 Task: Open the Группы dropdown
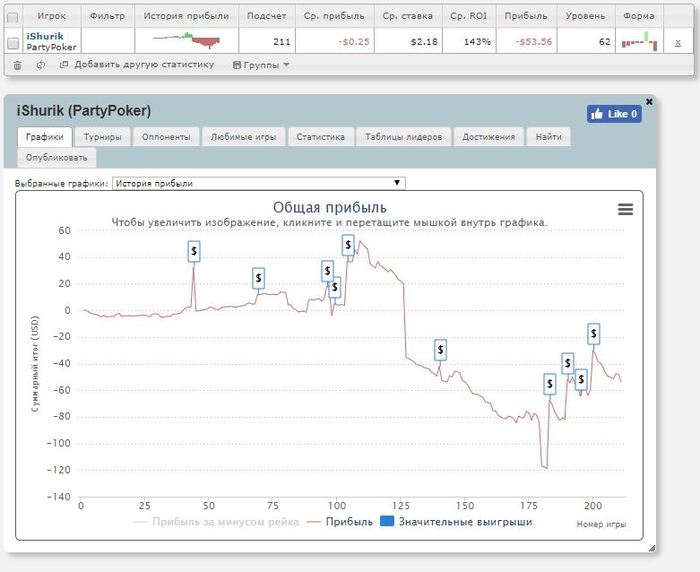coord(261,65)
